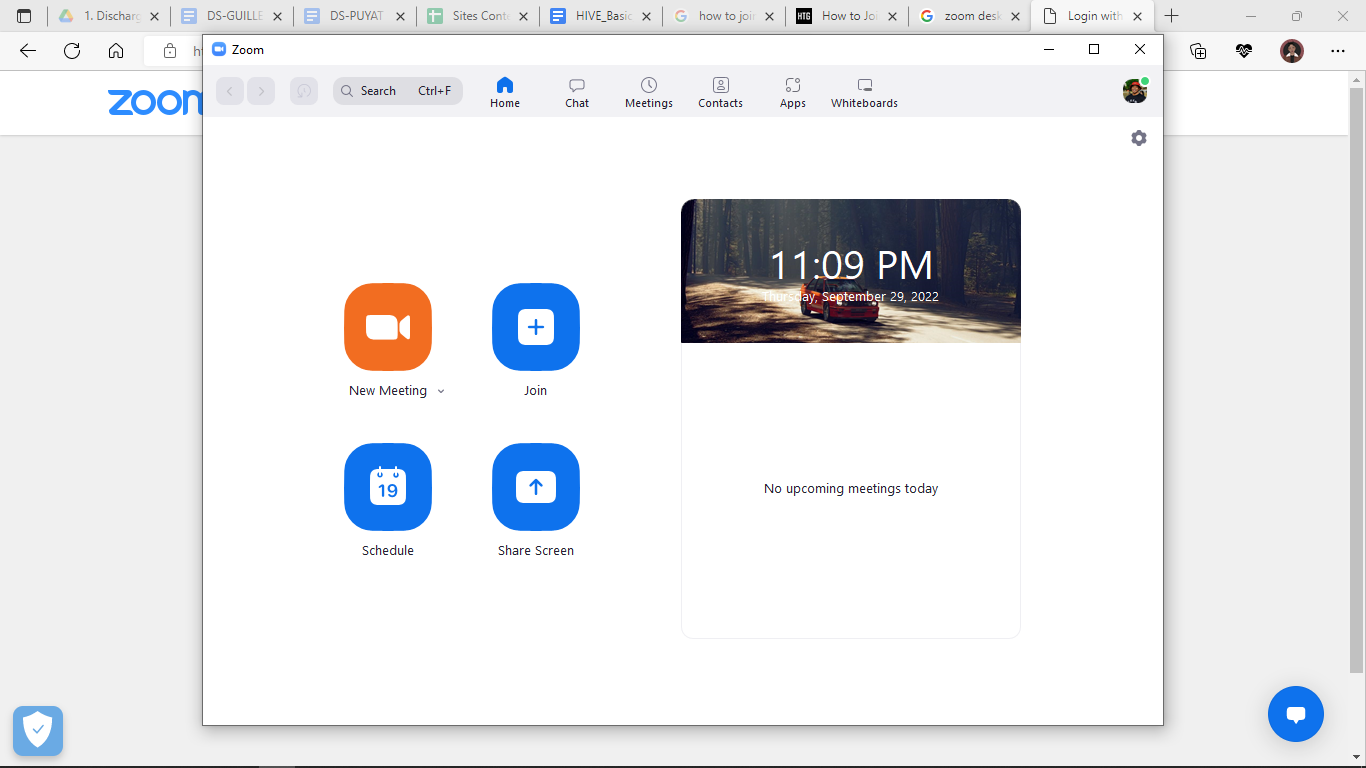This screenshot has width=1366, height=768.
Task: Close the 'Login with' browser tab
Action: 1138,16
